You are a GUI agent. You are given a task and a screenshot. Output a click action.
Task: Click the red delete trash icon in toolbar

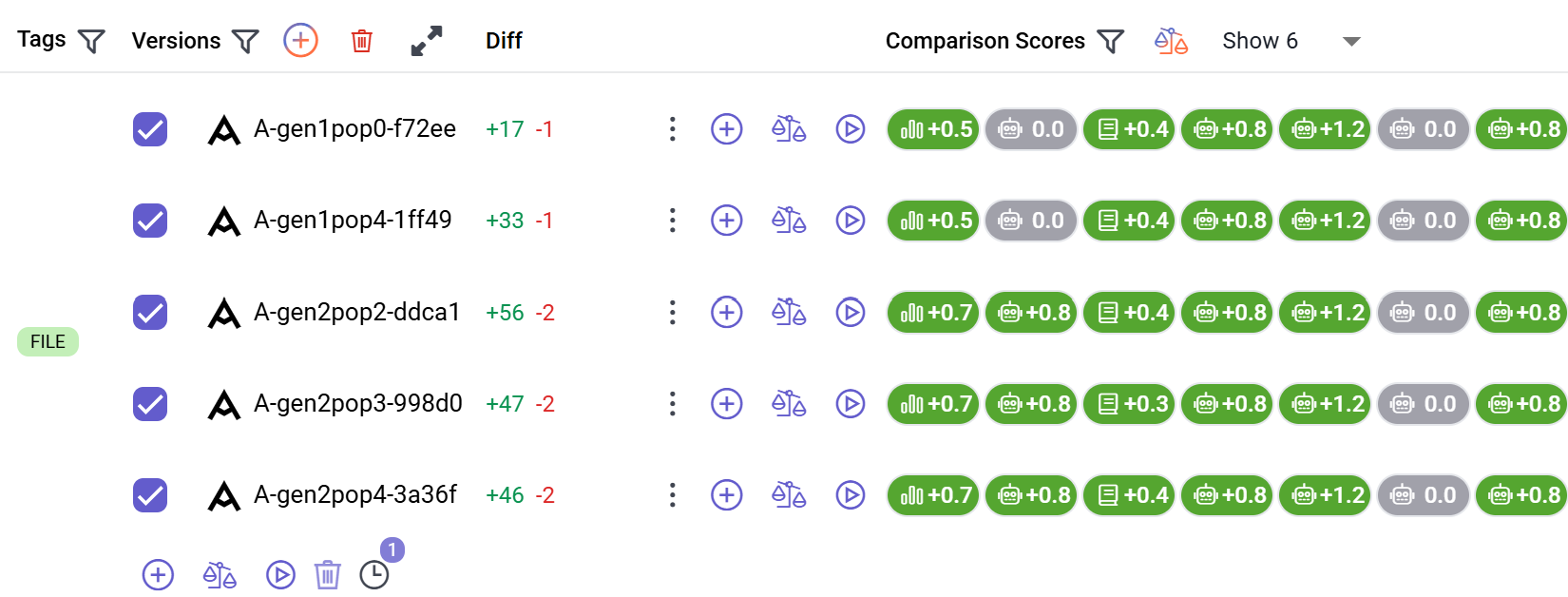(361, 41)
